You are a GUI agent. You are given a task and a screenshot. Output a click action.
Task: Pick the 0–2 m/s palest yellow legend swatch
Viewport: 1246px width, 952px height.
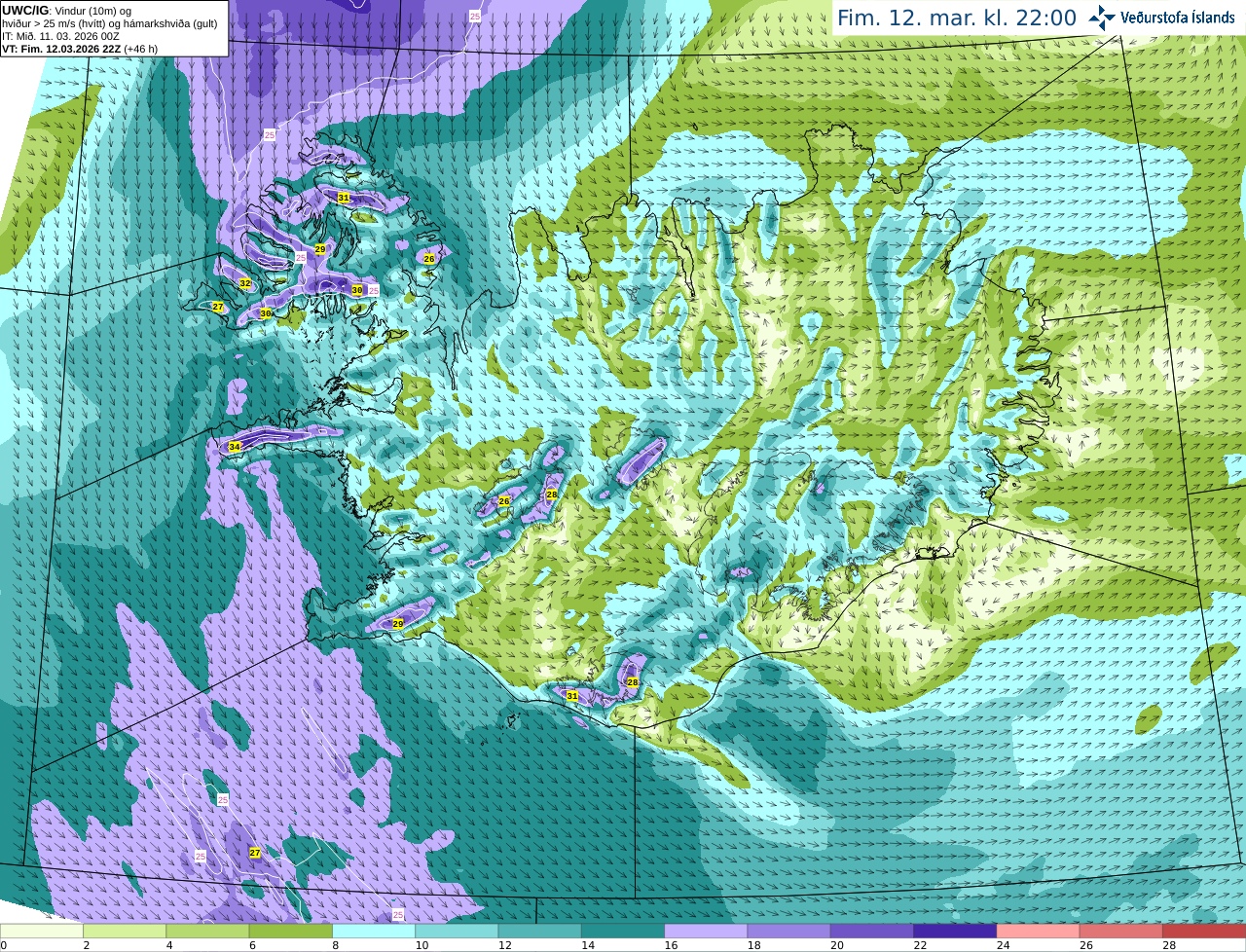[42, 932]
